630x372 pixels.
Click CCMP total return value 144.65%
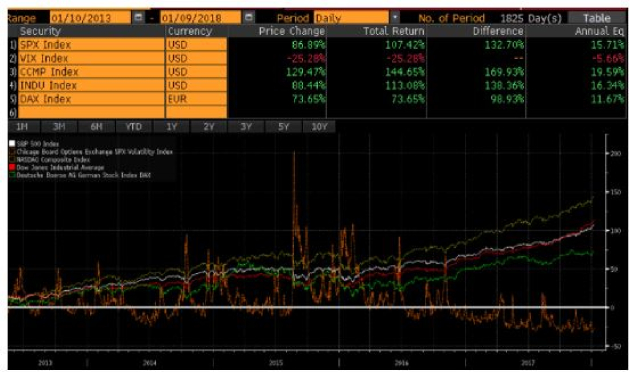tap(405, 72)
